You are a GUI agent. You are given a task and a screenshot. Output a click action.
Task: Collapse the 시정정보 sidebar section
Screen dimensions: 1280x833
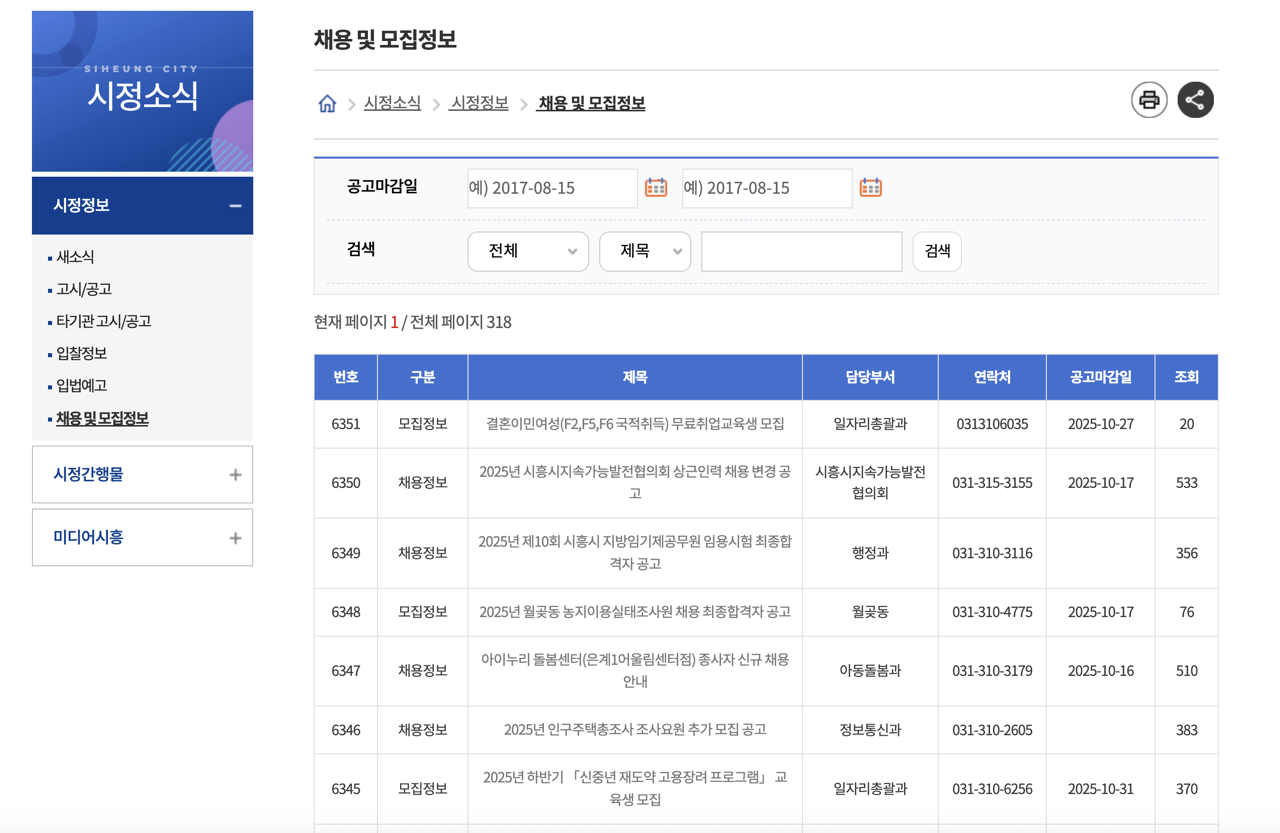click(142, 205)
